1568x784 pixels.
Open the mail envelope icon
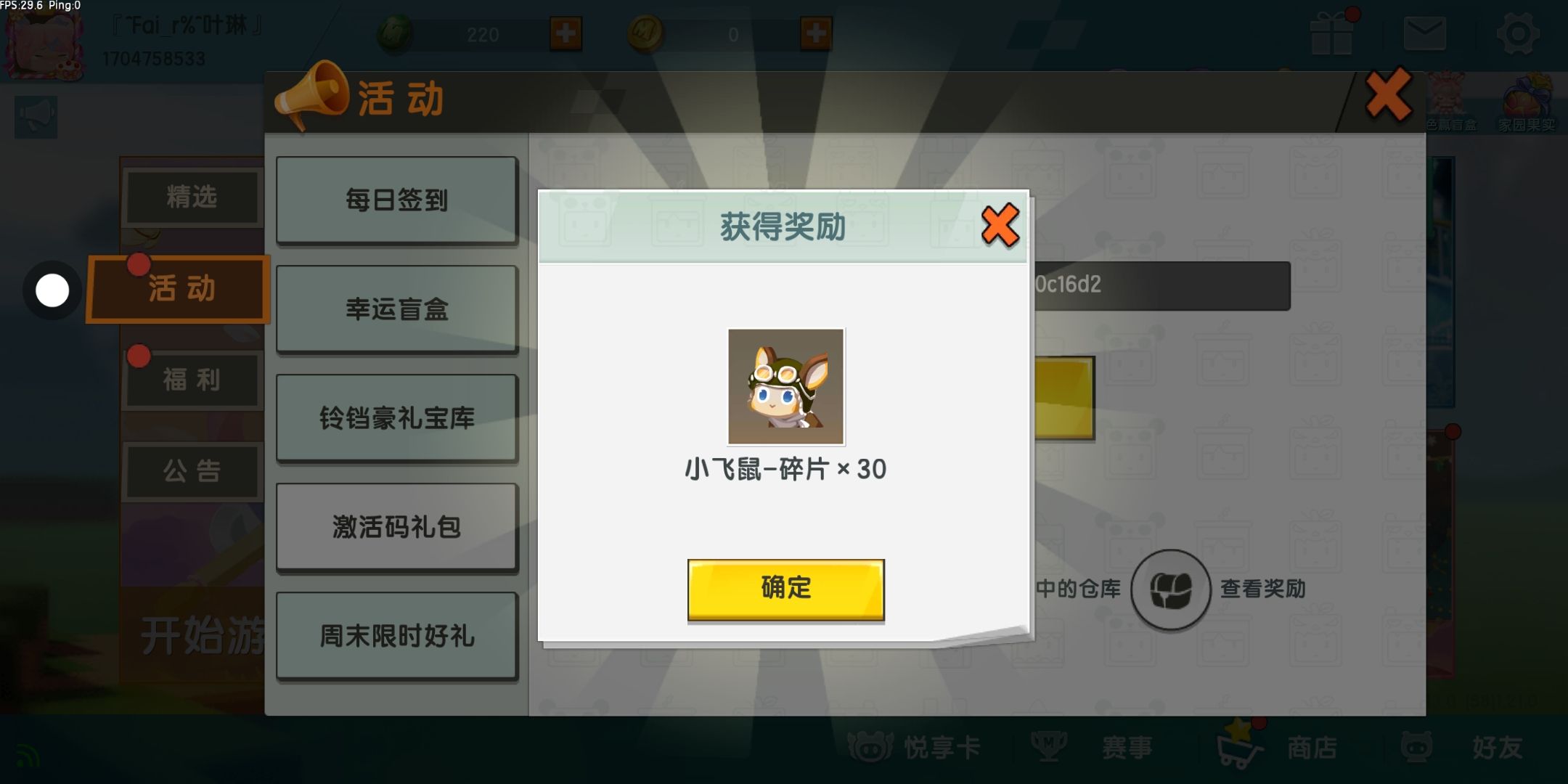pyautogui.click(x=1424, y=33)
